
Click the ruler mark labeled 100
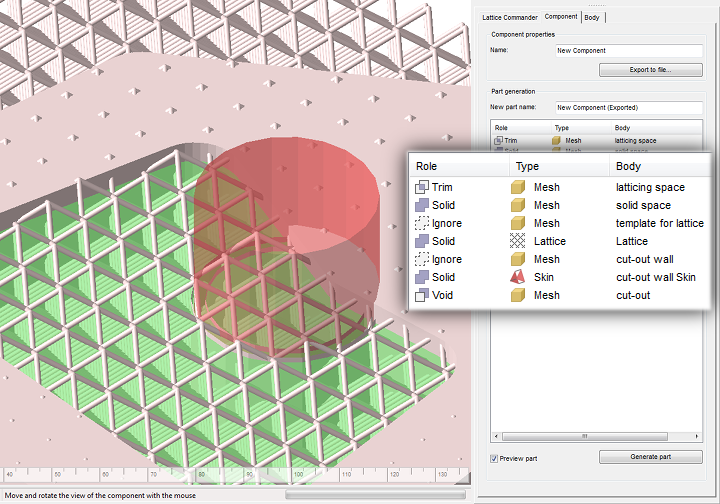[x=298, y=474]
